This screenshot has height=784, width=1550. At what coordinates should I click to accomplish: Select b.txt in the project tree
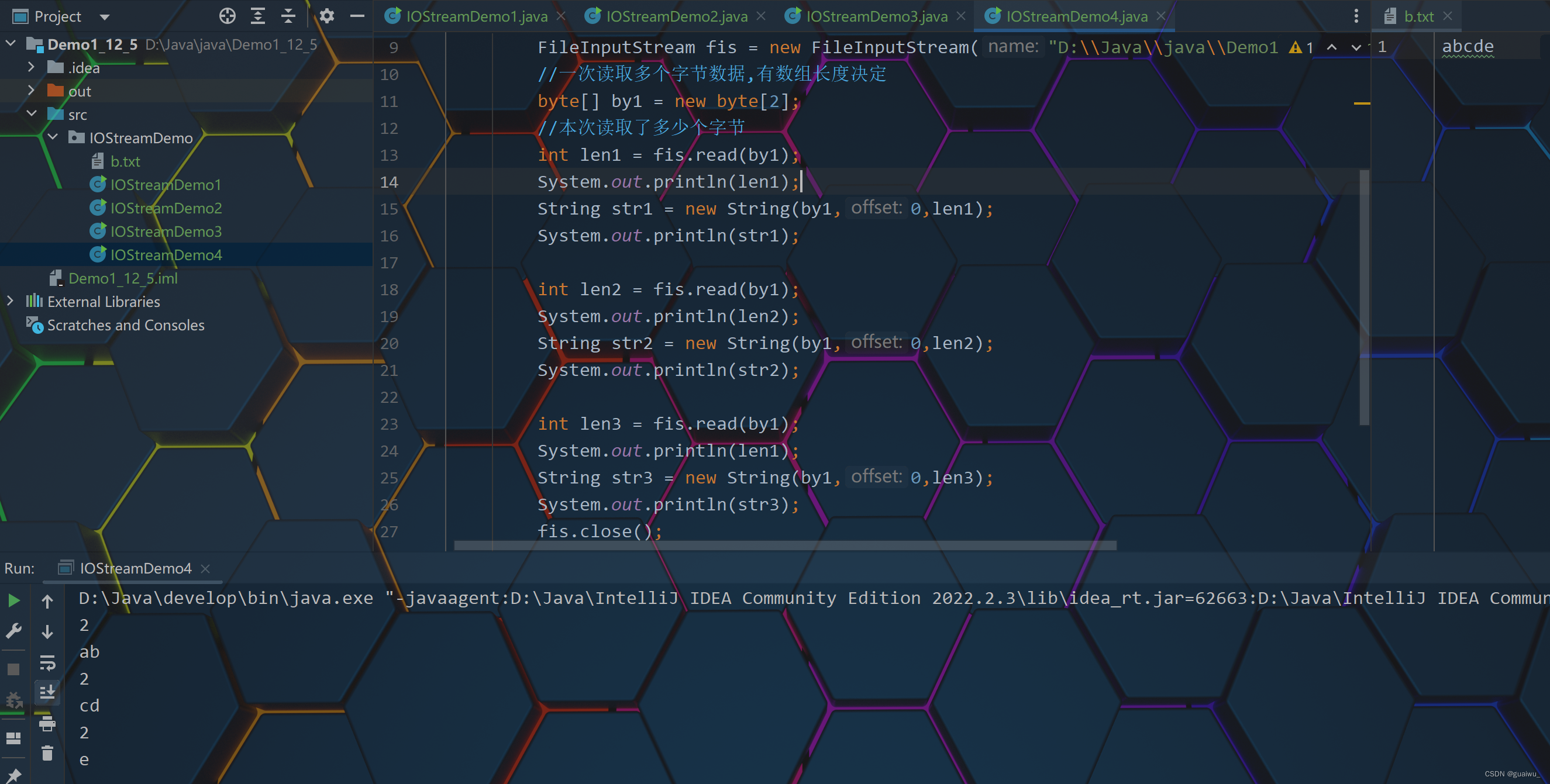tap(125, 161)
